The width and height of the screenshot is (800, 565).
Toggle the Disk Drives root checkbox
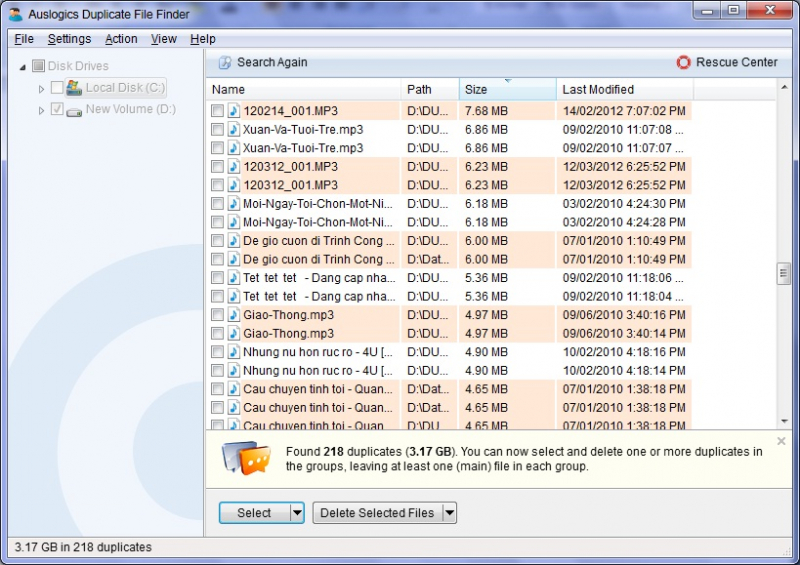38,65
